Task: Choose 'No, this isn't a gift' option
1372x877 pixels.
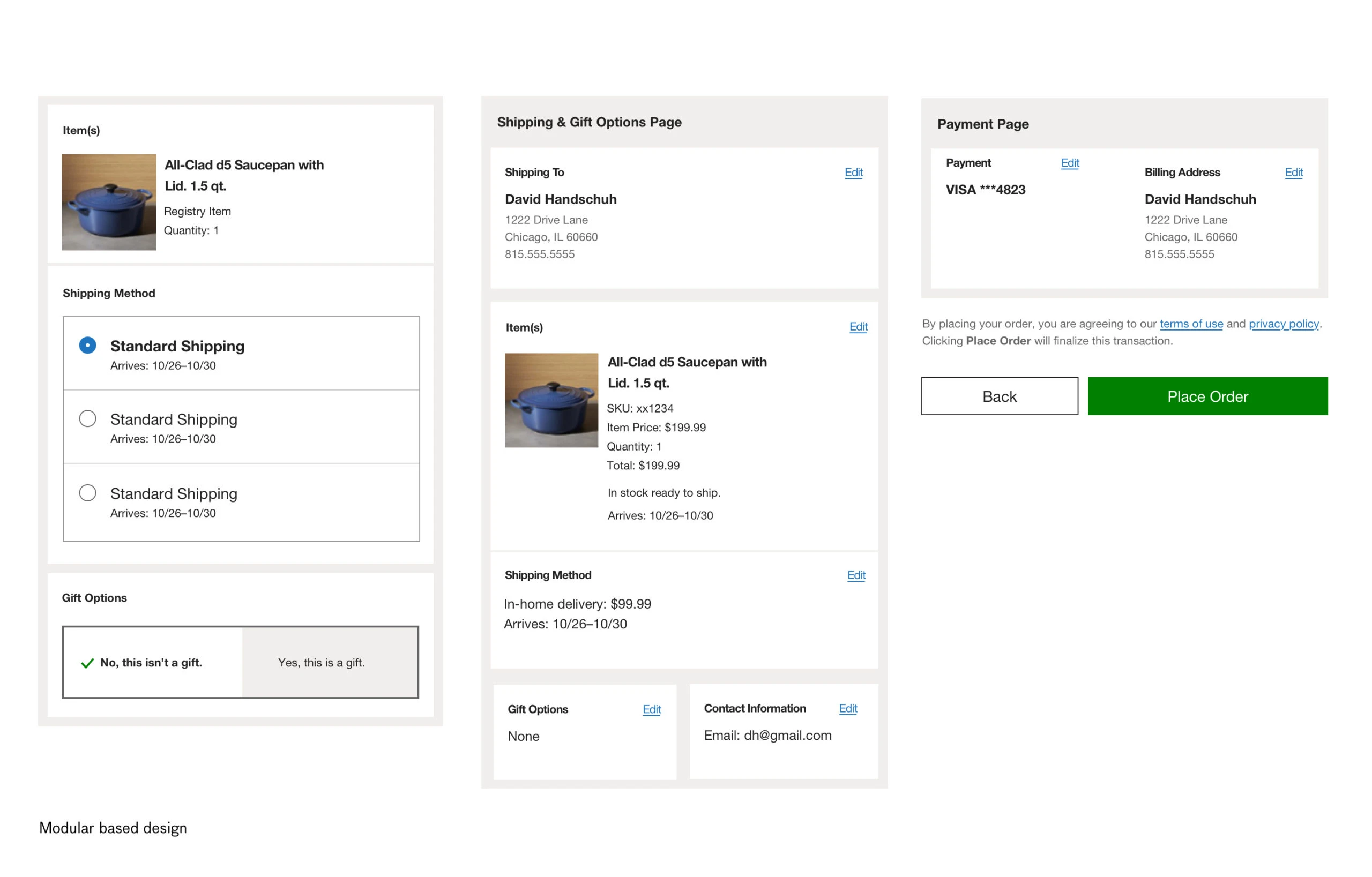Action: coord(152,662)
